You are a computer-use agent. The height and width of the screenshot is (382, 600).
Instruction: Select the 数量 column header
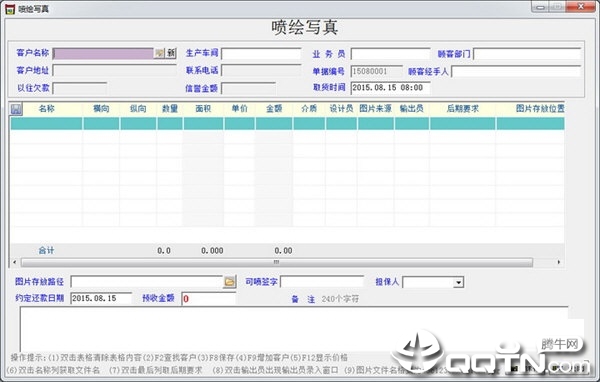click(170, 109)
